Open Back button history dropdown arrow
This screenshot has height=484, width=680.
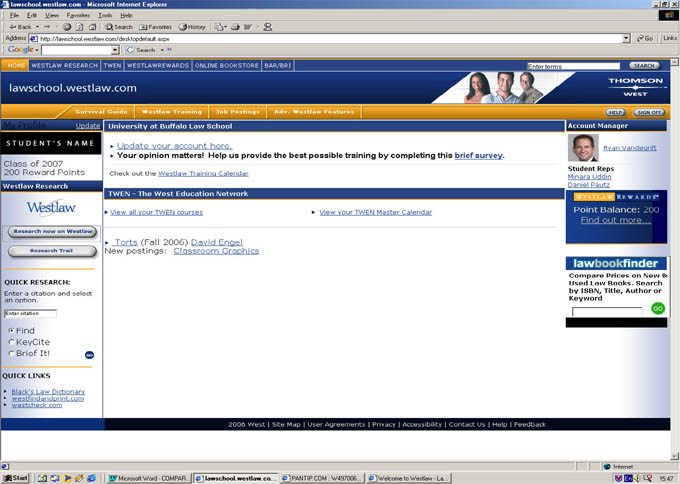(37, 27)
